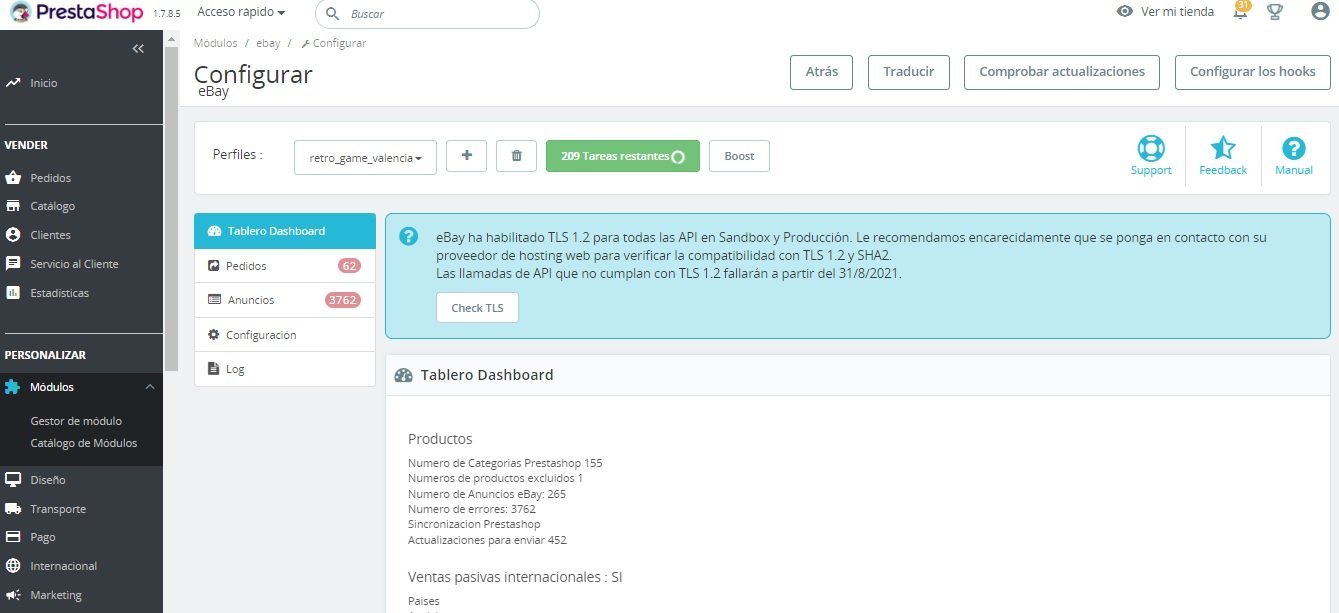This screenshot has height=613, width=1339.
Task: Delete profile with trash icon
Action: pyautogui.click(x=516, y=156)
